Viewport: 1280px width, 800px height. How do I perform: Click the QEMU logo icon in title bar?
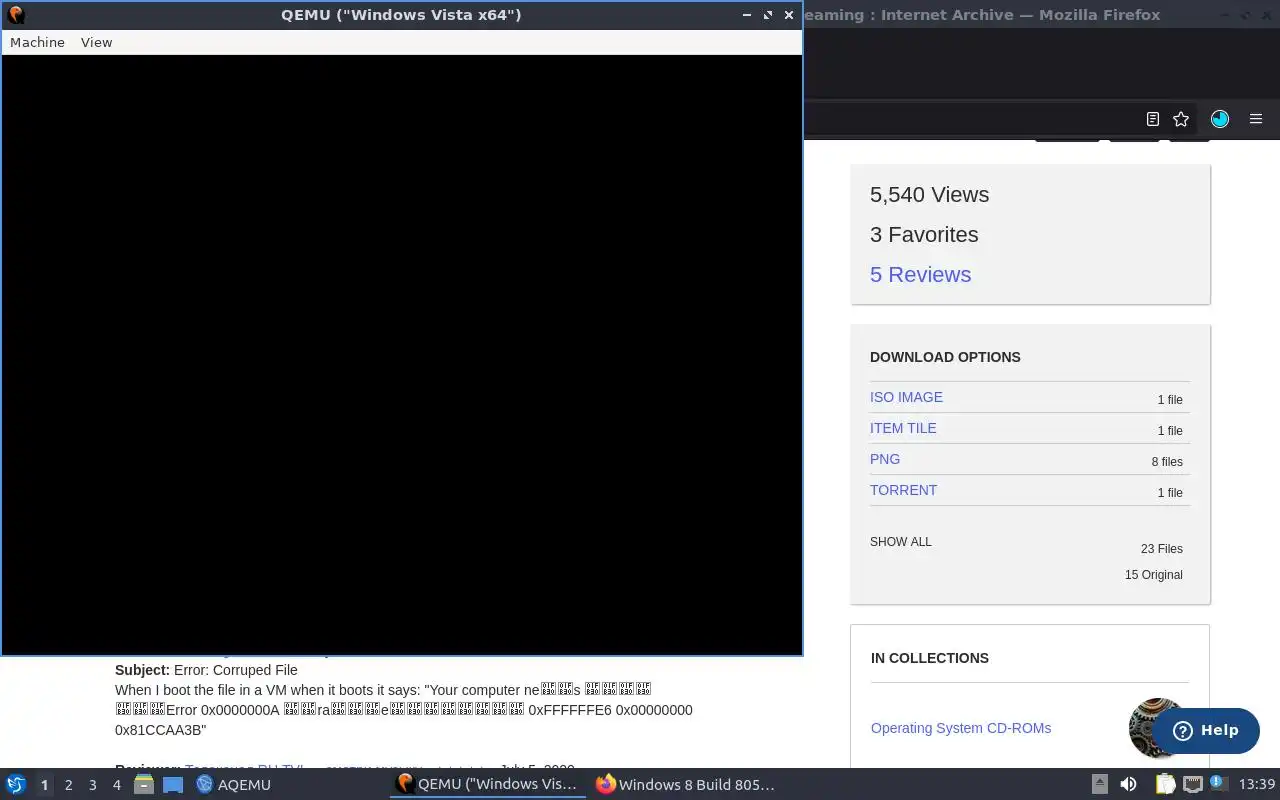[x=16, y=15]
